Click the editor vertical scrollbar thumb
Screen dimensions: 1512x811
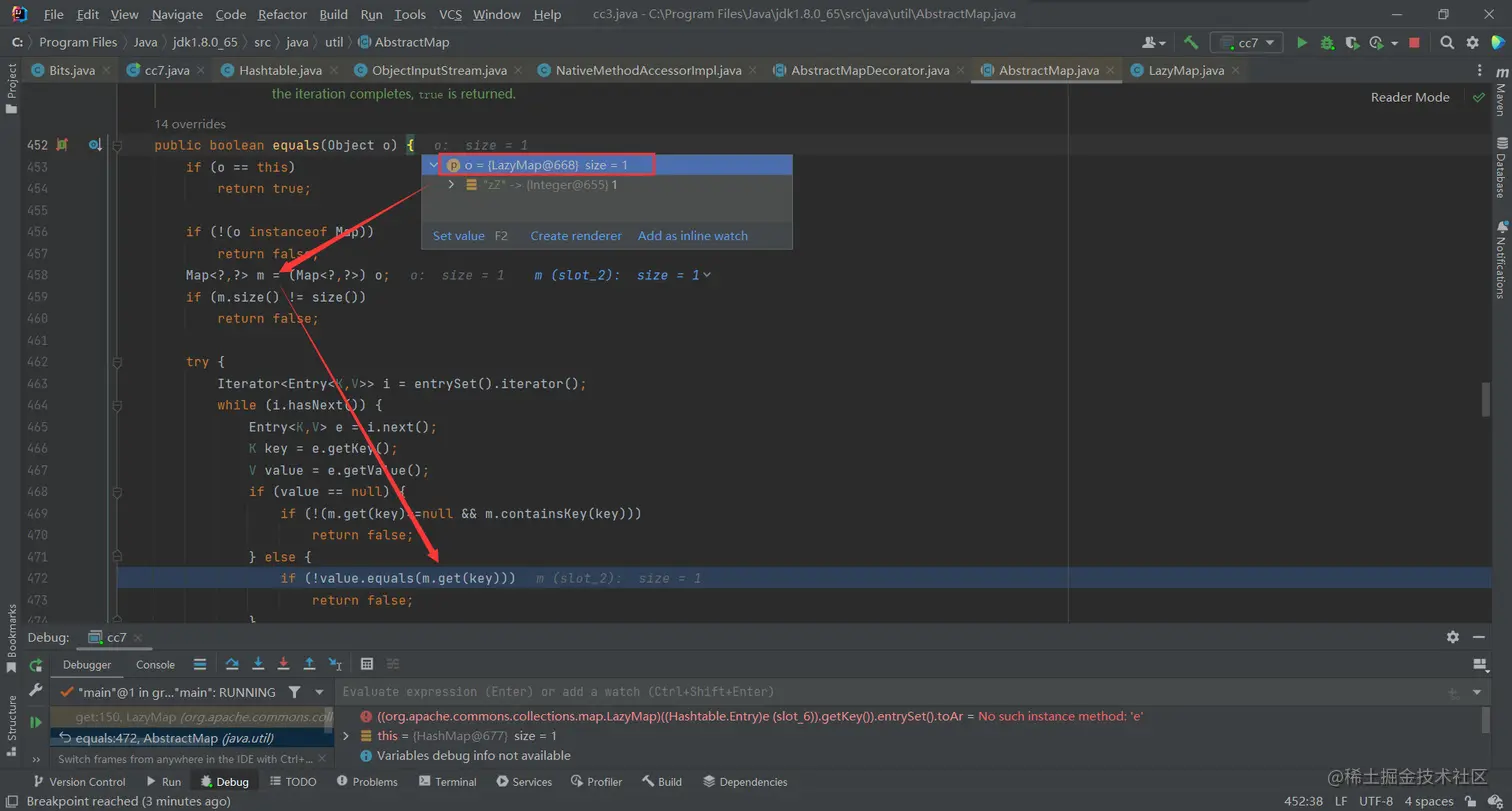point(1487,399)
